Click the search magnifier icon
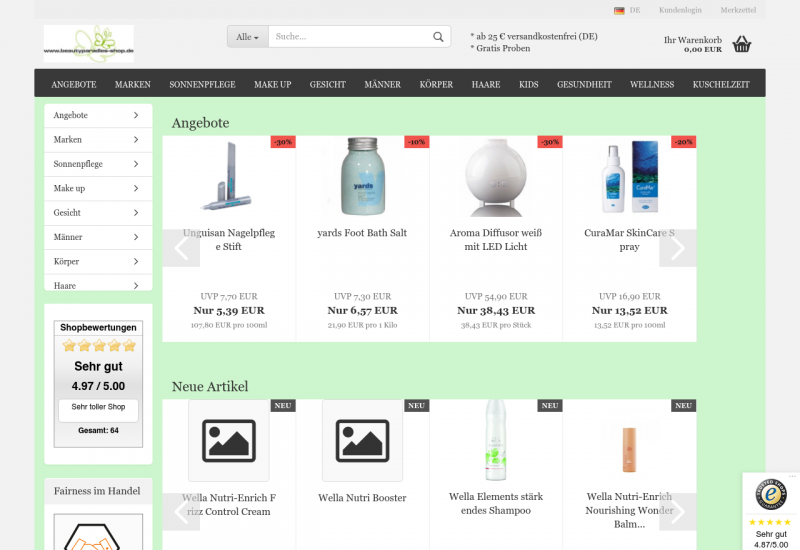 point(438,37)
